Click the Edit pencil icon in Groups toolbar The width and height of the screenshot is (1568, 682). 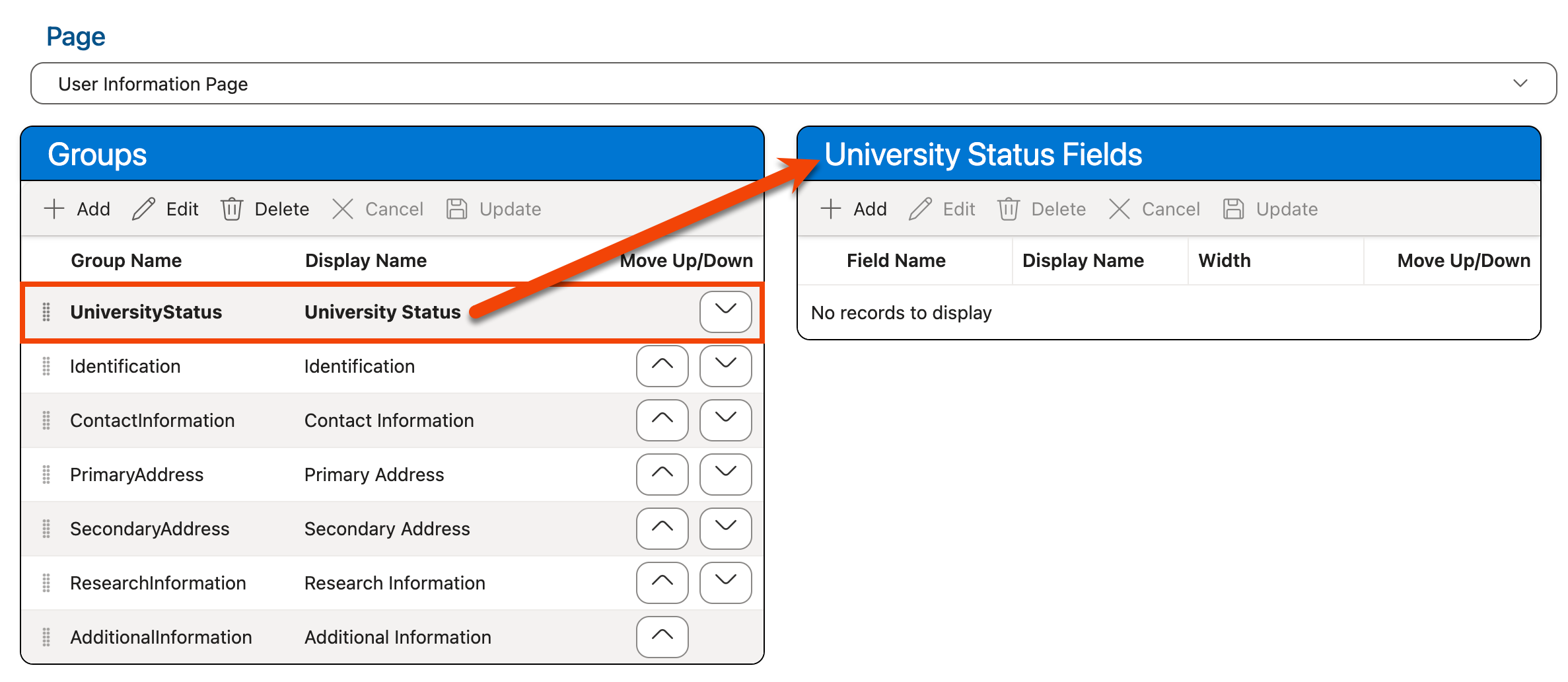pyautogui.click(x=144, y=209)
